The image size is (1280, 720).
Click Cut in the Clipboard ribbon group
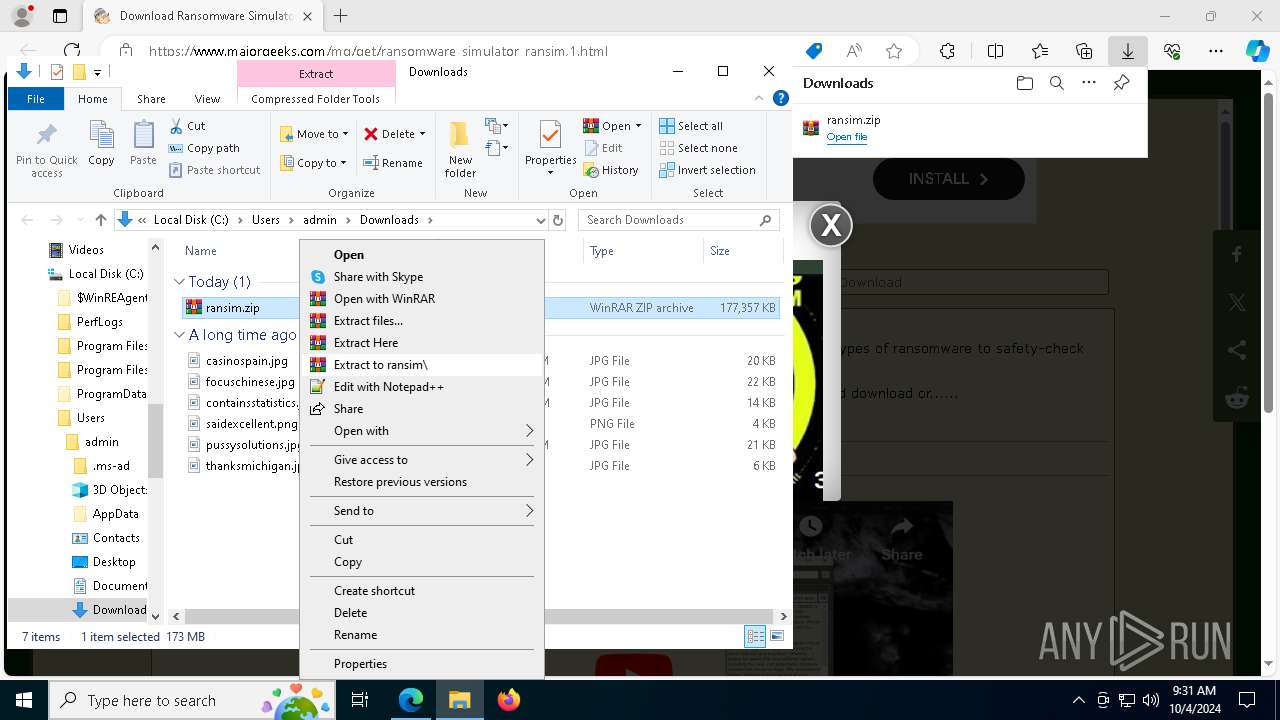187,126
